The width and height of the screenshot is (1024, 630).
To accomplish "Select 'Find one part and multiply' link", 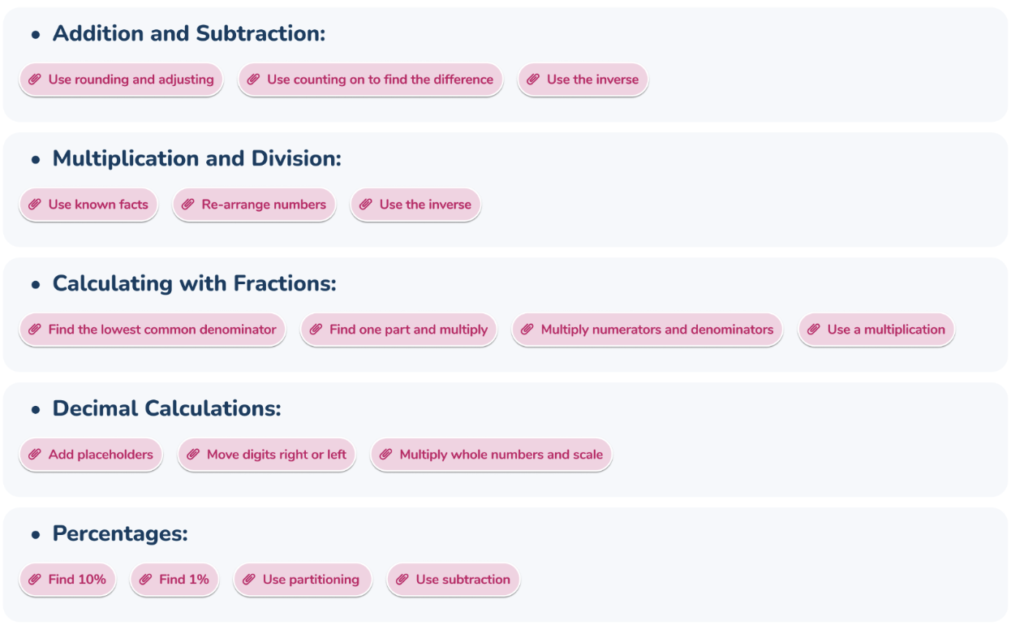I will point(408,330).
